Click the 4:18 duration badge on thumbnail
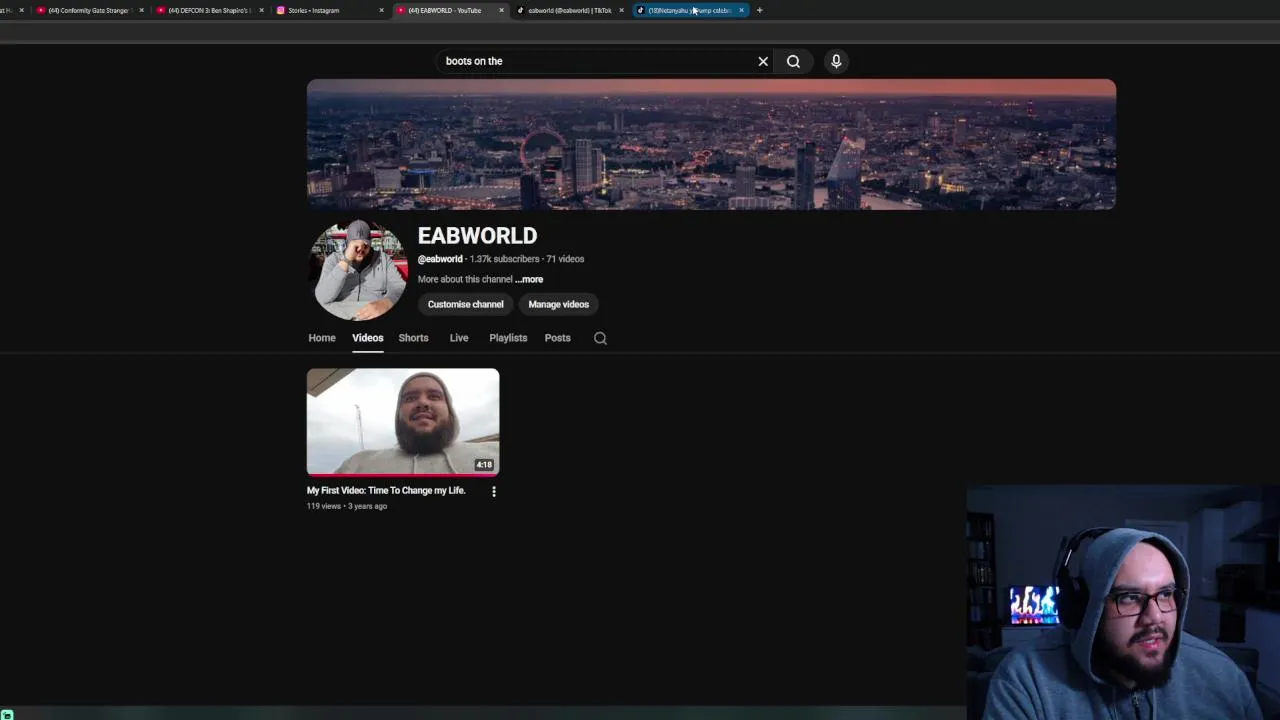 click(x=484, y=465)
